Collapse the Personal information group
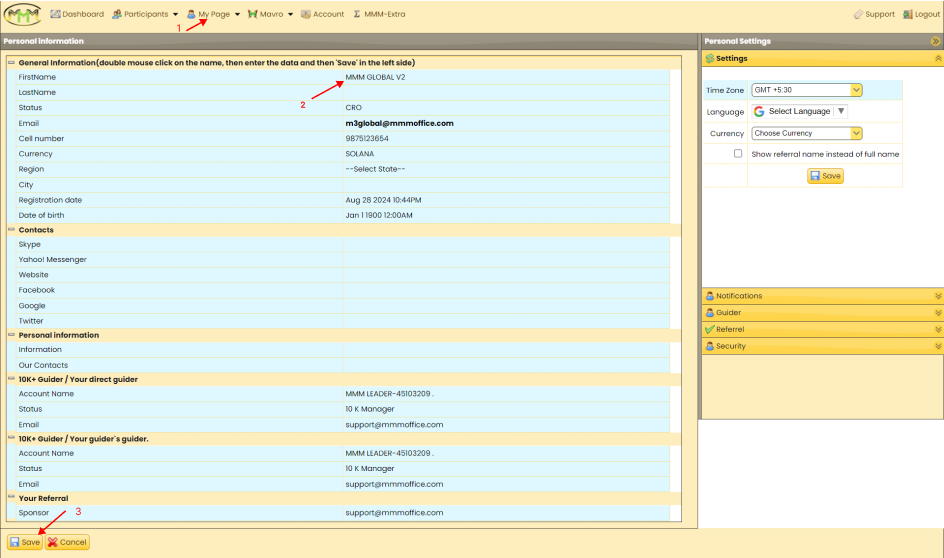 click(x=11, y=335)
